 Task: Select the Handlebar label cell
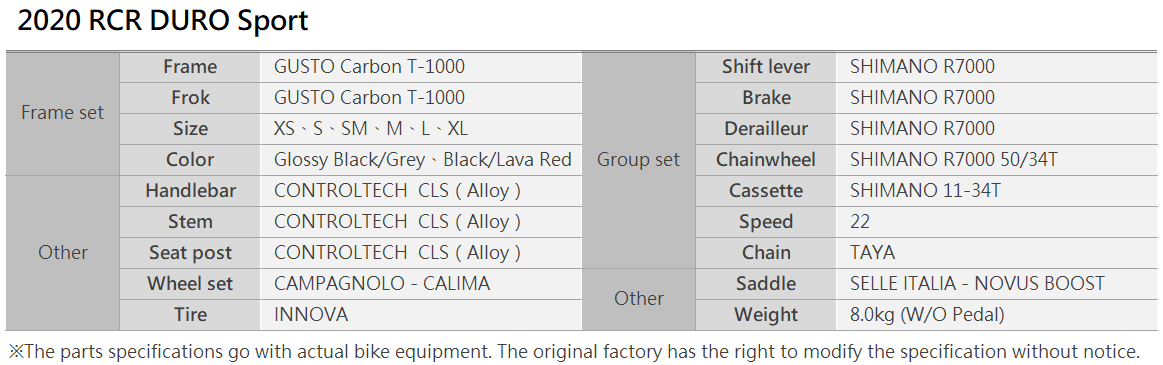click(190, 191)
